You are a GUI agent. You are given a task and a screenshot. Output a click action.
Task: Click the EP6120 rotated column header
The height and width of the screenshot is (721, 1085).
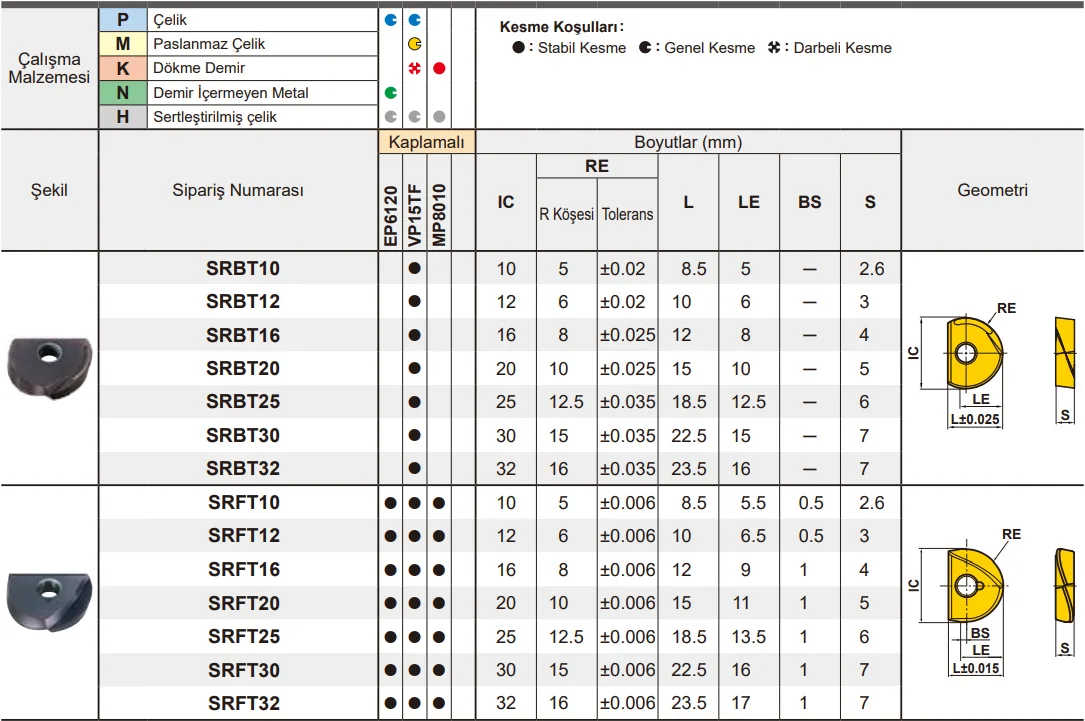point(390,214)
